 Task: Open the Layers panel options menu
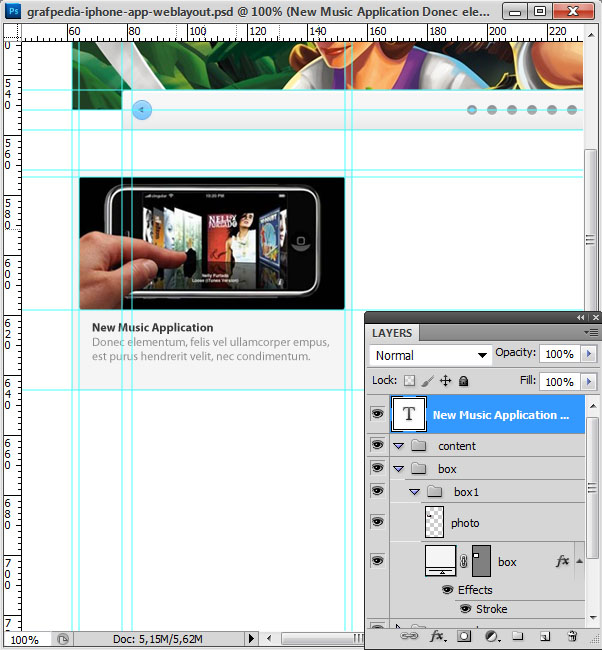tap(591, 332)
